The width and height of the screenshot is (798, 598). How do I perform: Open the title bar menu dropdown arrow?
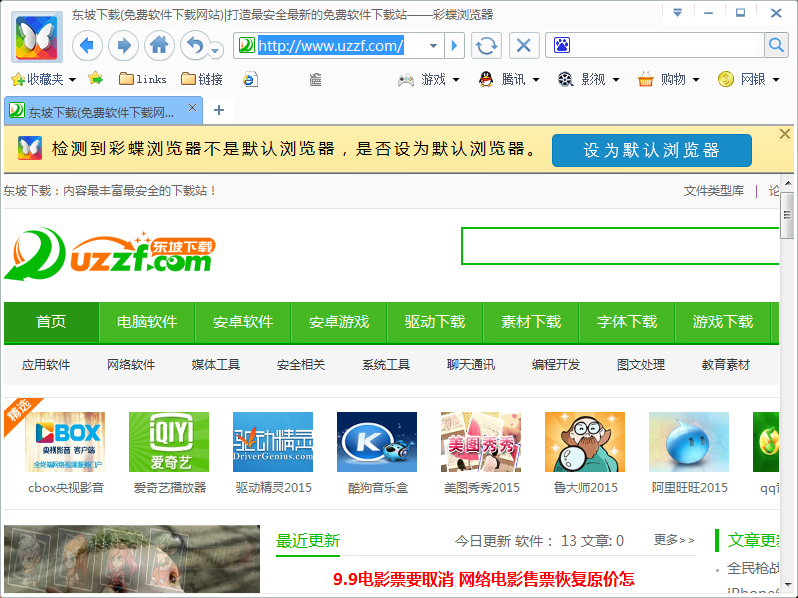click(x=677, y=12)
